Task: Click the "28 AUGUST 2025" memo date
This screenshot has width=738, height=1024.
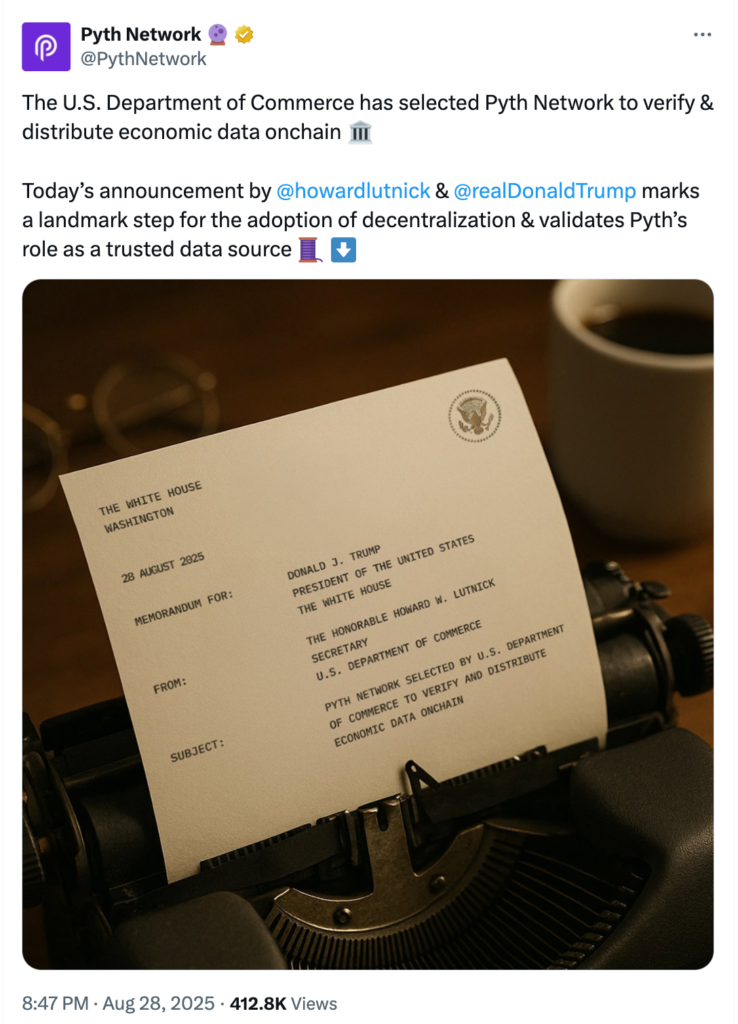Action: 163,567
